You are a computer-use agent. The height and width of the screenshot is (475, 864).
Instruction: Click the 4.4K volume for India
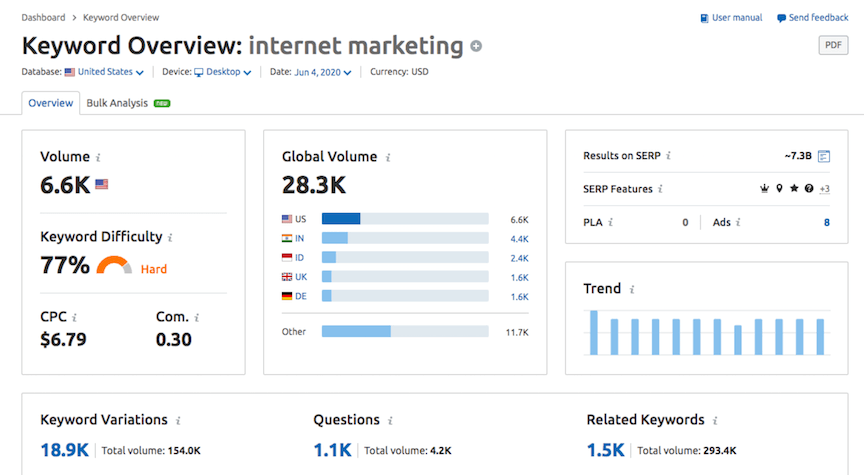click(x=520, y=239)
